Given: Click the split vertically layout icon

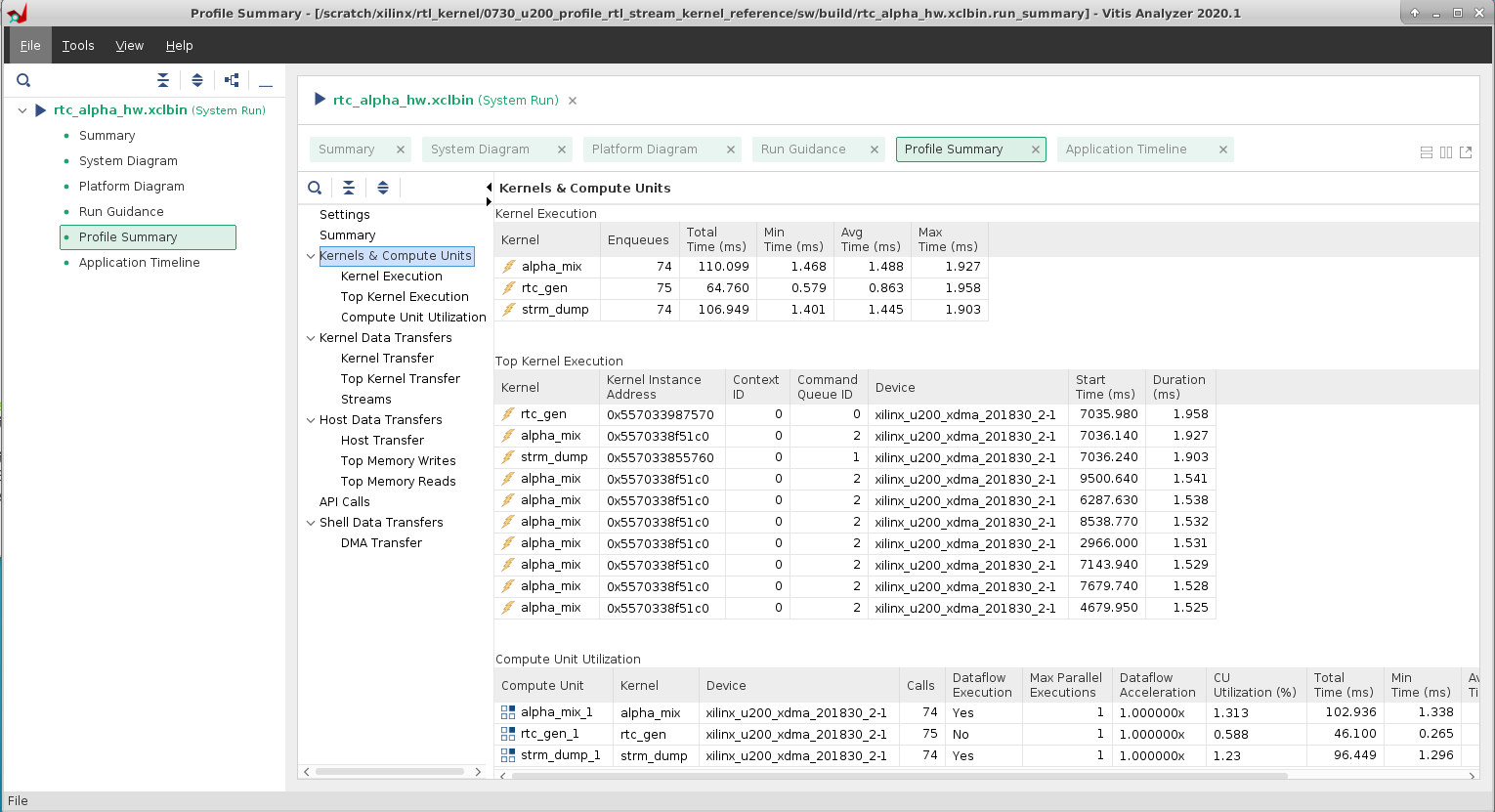Looking at the screenshot, I should click(x=1446, y=152).
